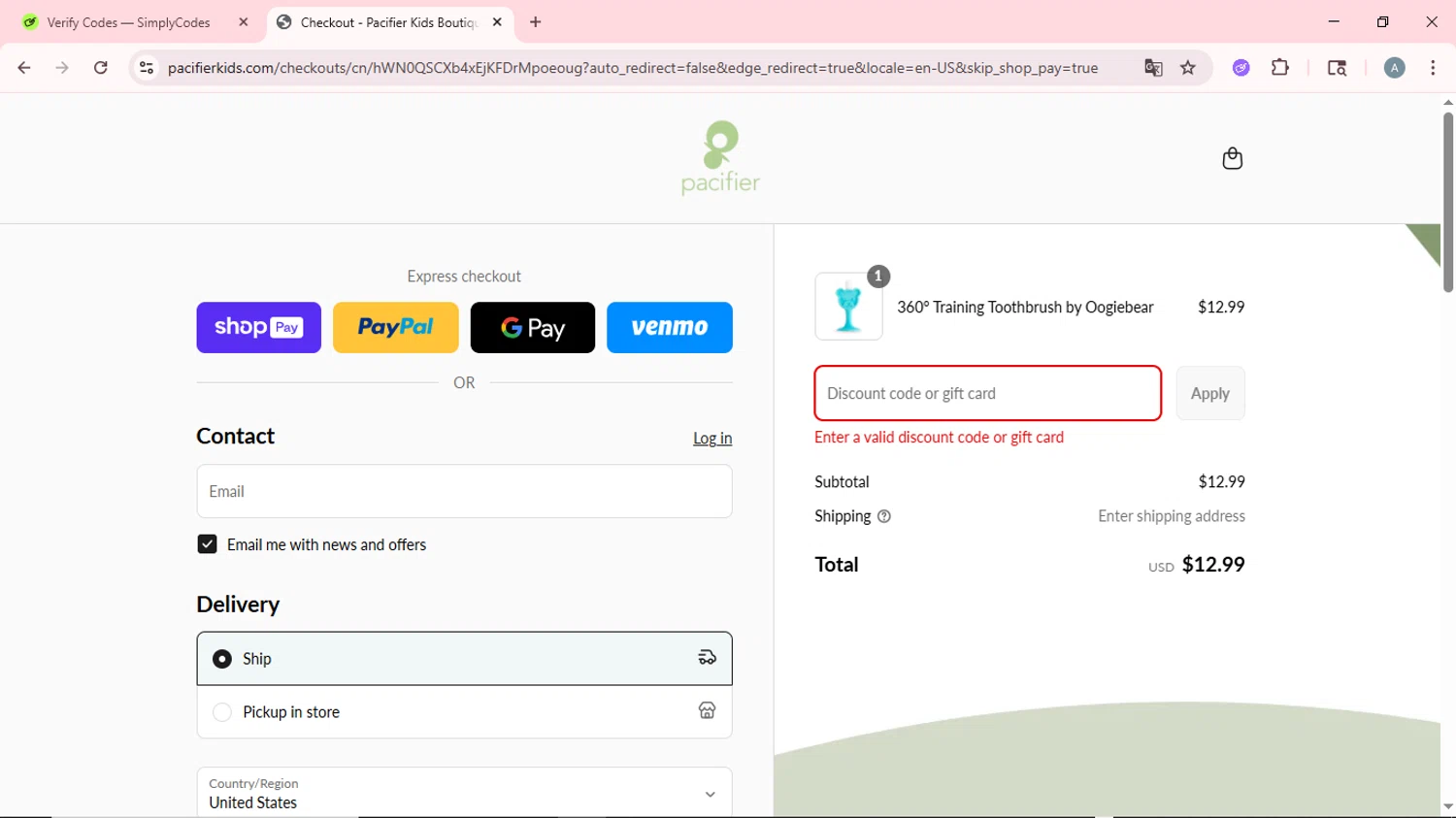Image resolution: width=1456 pixels, height=818 pixels.
Task: Select Checkout - Pacifier Kids Boutique tab
Action: pos(388,22)
